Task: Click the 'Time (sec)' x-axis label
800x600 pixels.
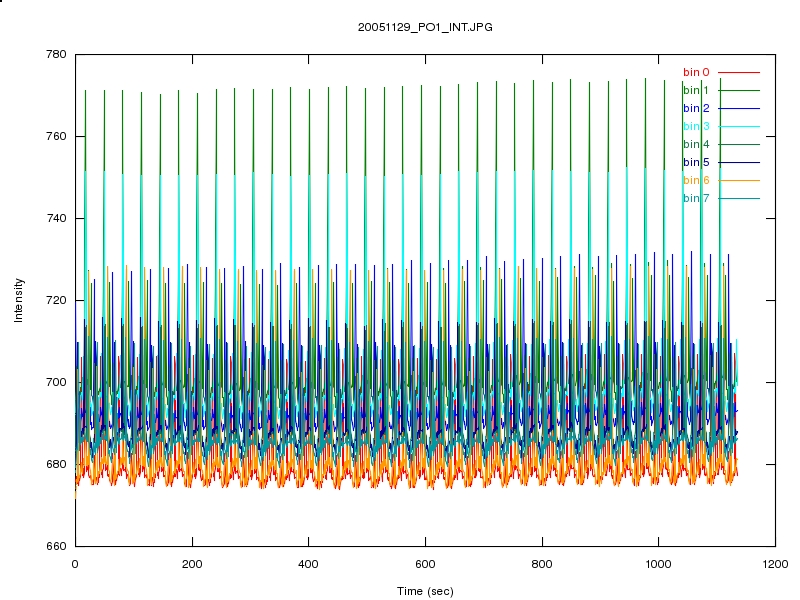Action: [x=425, y=591]
